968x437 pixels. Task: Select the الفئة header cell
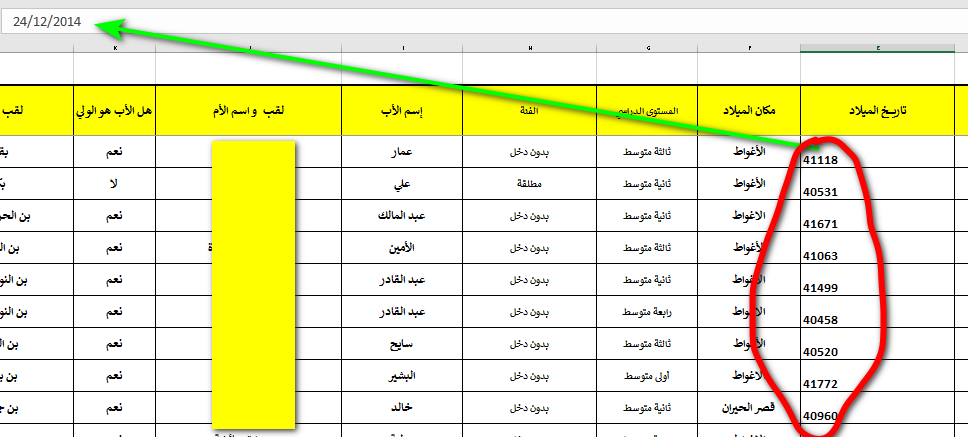[x=528, y=109]
